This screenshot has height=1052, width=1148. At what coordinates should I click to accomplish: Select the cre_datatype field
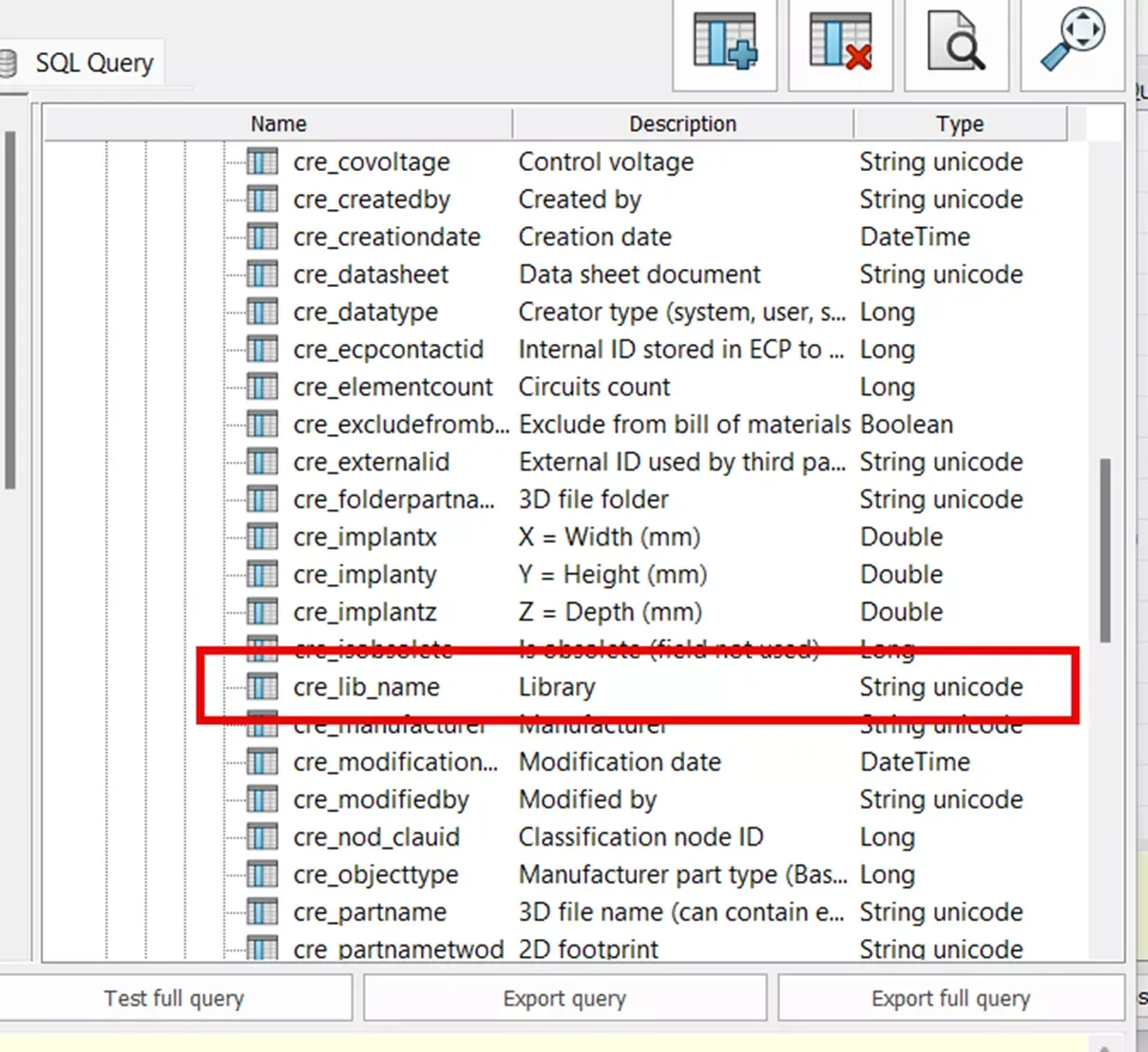coord(366,312)
